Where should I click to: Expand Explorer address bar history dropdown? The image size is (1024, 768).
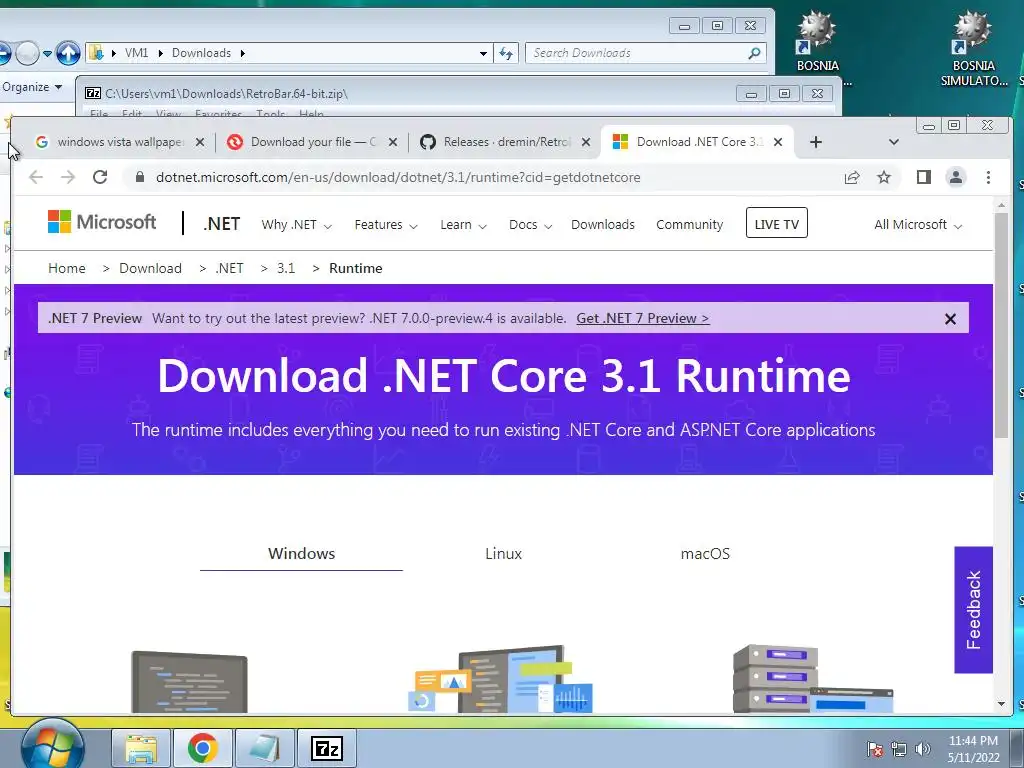tap(483, 54)
